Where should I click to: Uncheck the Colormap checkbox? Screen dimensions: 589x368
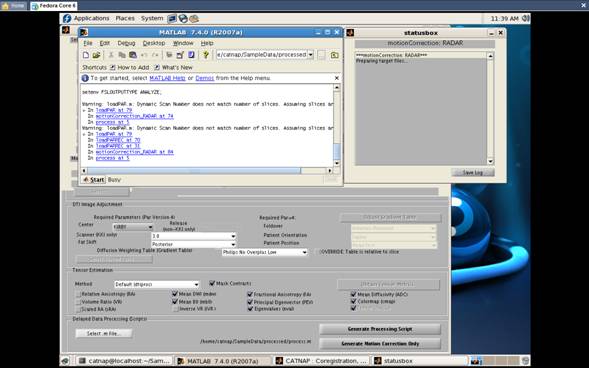click(x=353, y=301)
